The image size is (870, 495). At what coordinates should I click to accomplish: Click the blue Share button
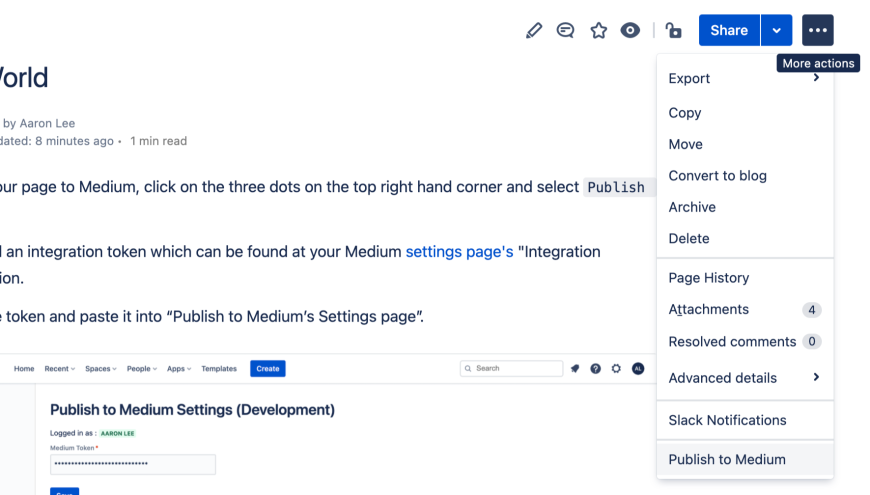[x=729, y=30]
